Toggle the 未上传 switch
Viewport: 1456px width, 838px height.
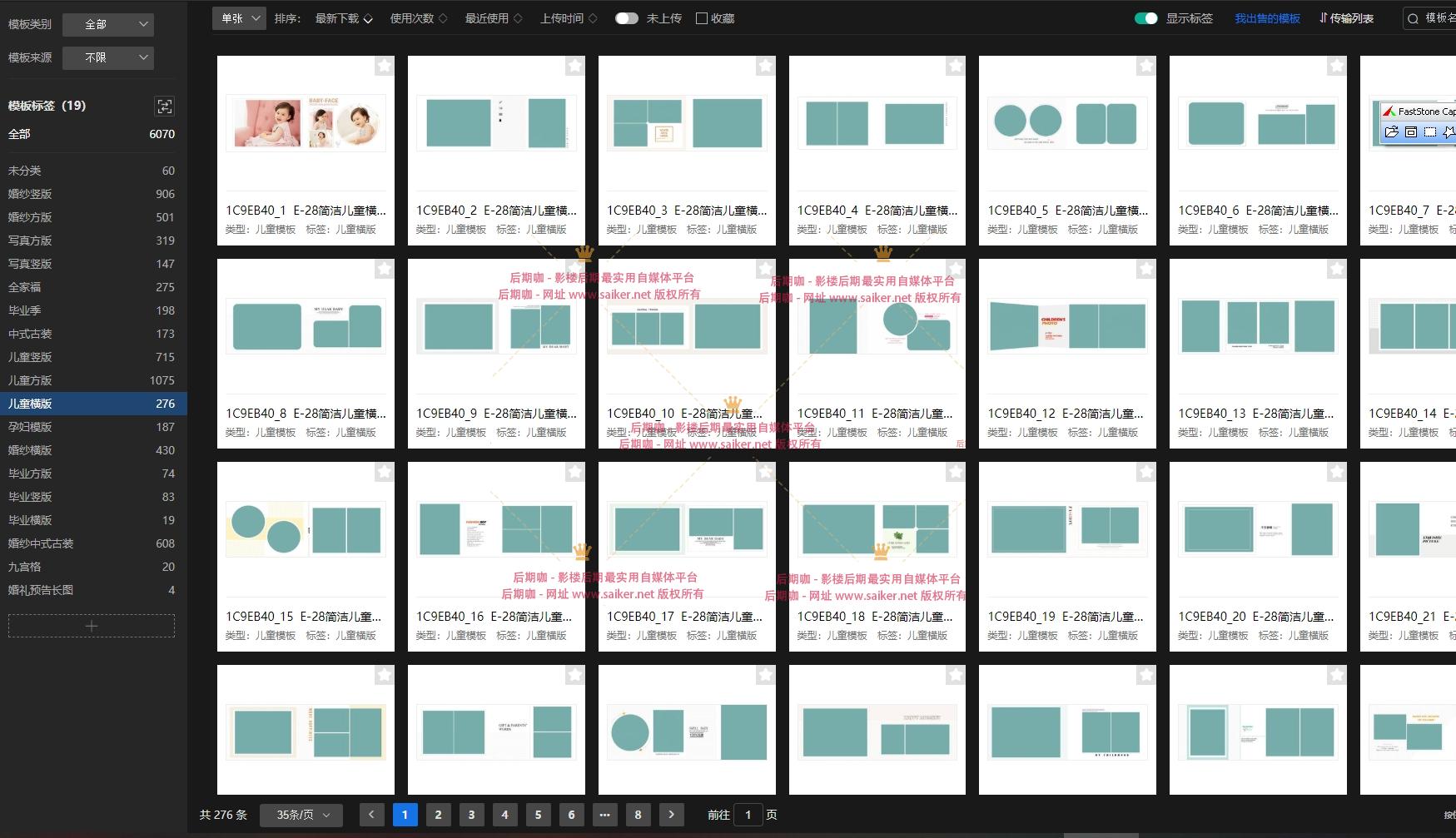tap(626, 18)
